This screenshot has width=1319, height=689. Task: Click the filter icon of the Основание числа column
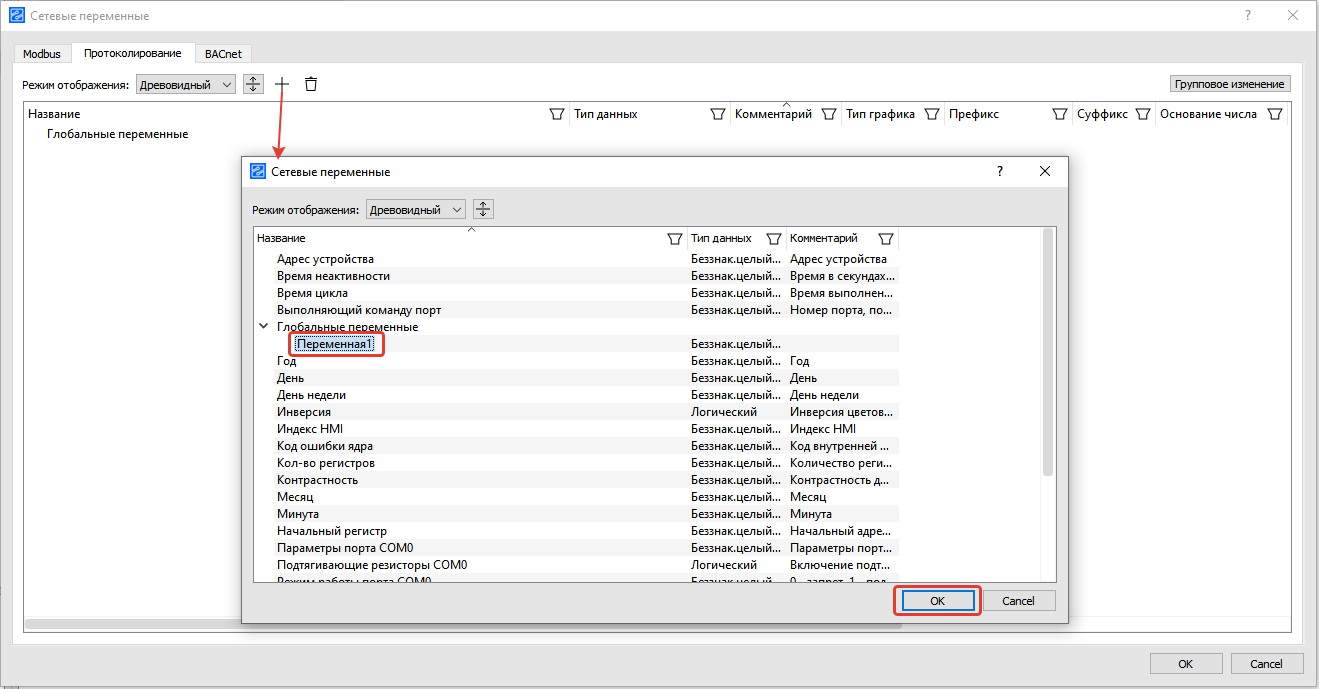1274,114
